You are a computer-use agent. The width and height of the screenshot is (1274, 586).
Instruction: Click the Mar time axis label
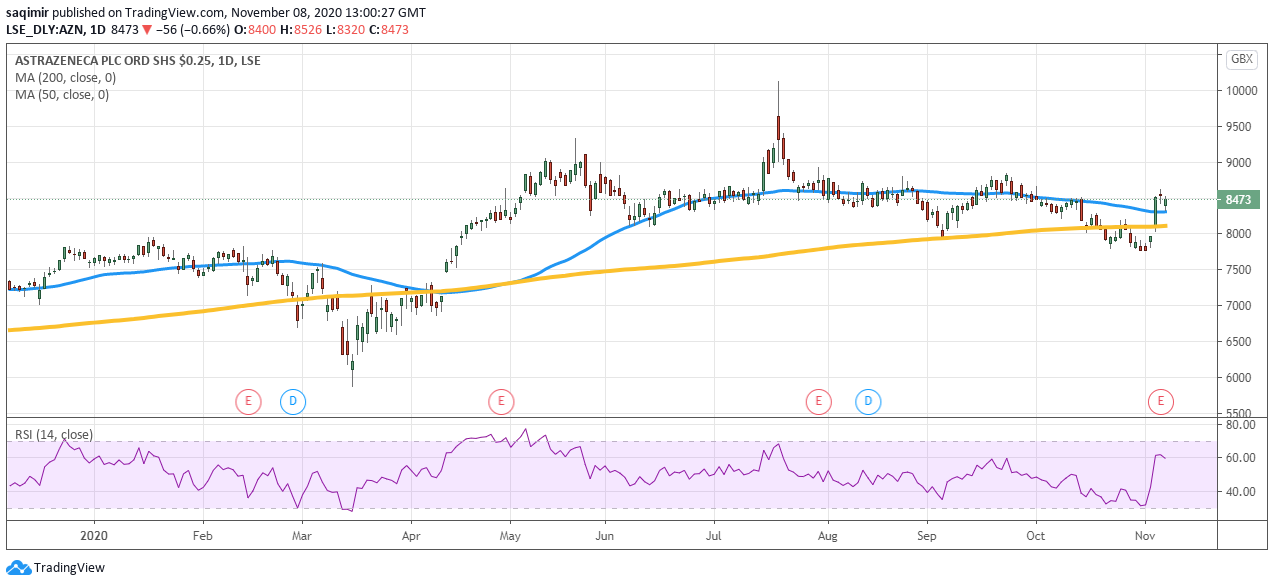[301, 536]
